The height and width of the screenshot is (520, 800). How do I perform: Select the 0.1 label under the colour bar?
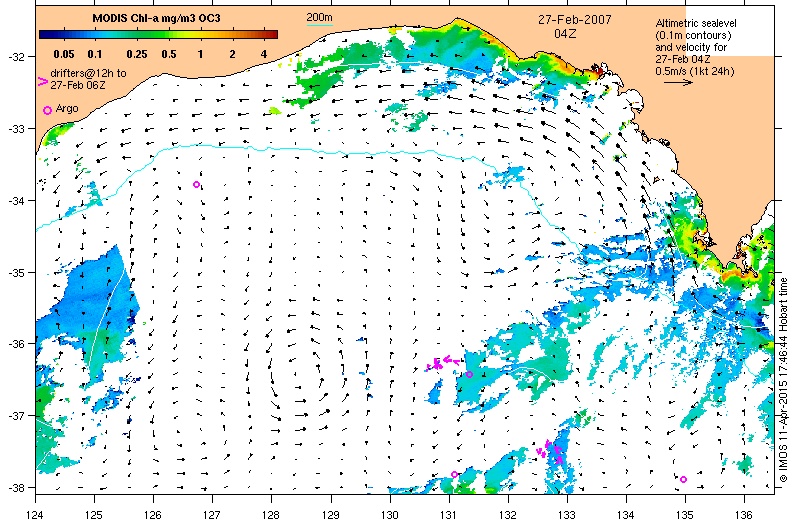pyautogui.click(x=95, y=54)
